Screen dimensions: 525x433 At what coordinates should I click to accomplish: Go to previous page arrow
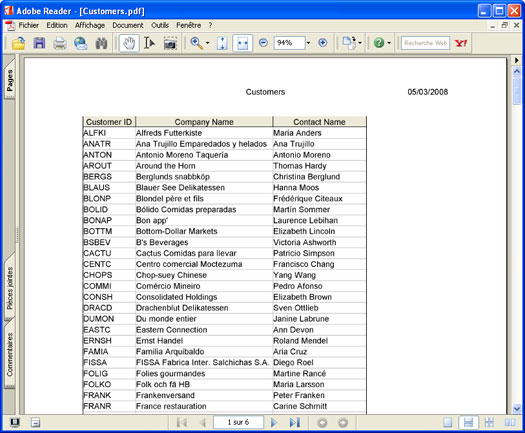(x=203, y=423)
